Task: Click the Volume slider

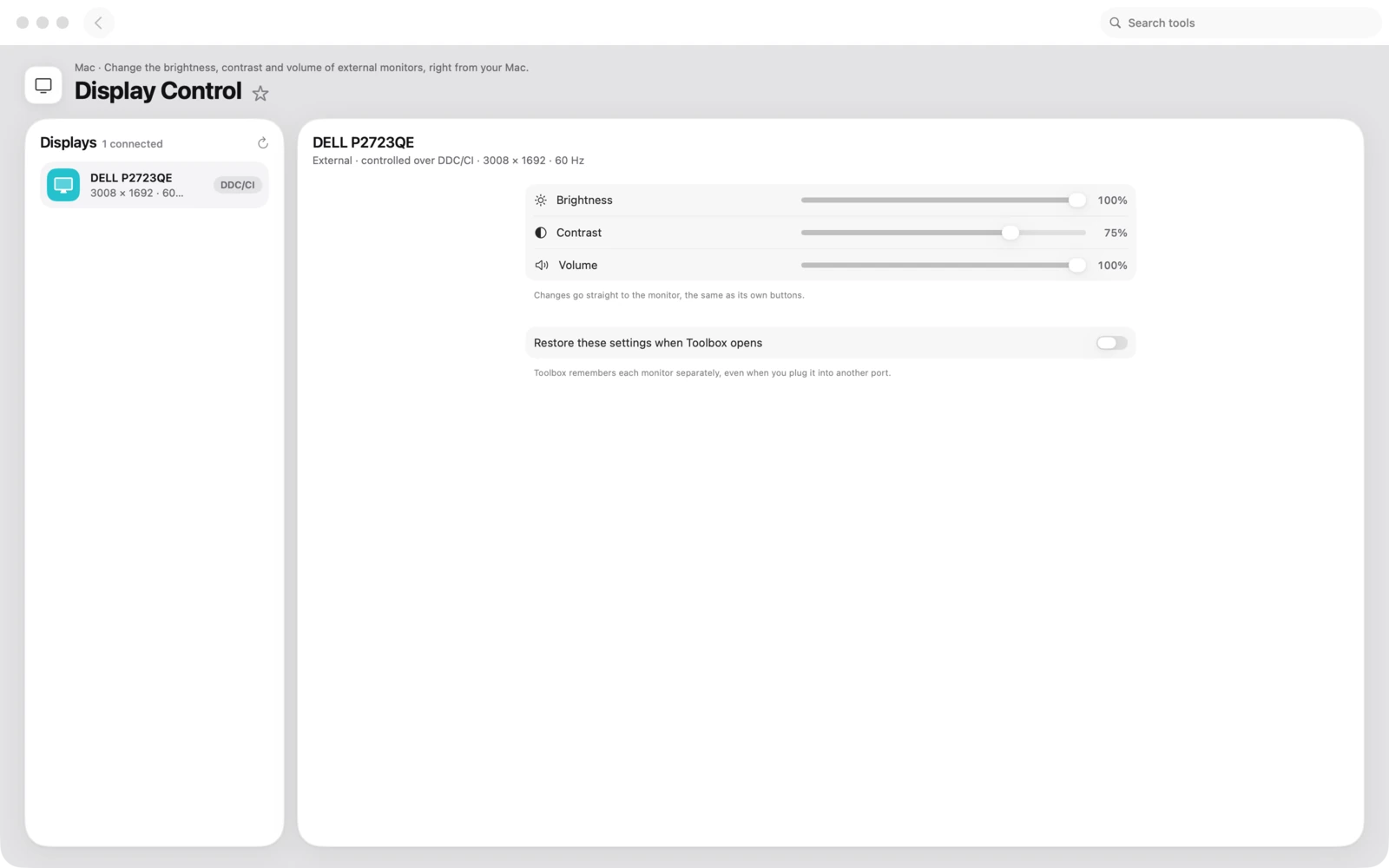Action: pos(944,266)
